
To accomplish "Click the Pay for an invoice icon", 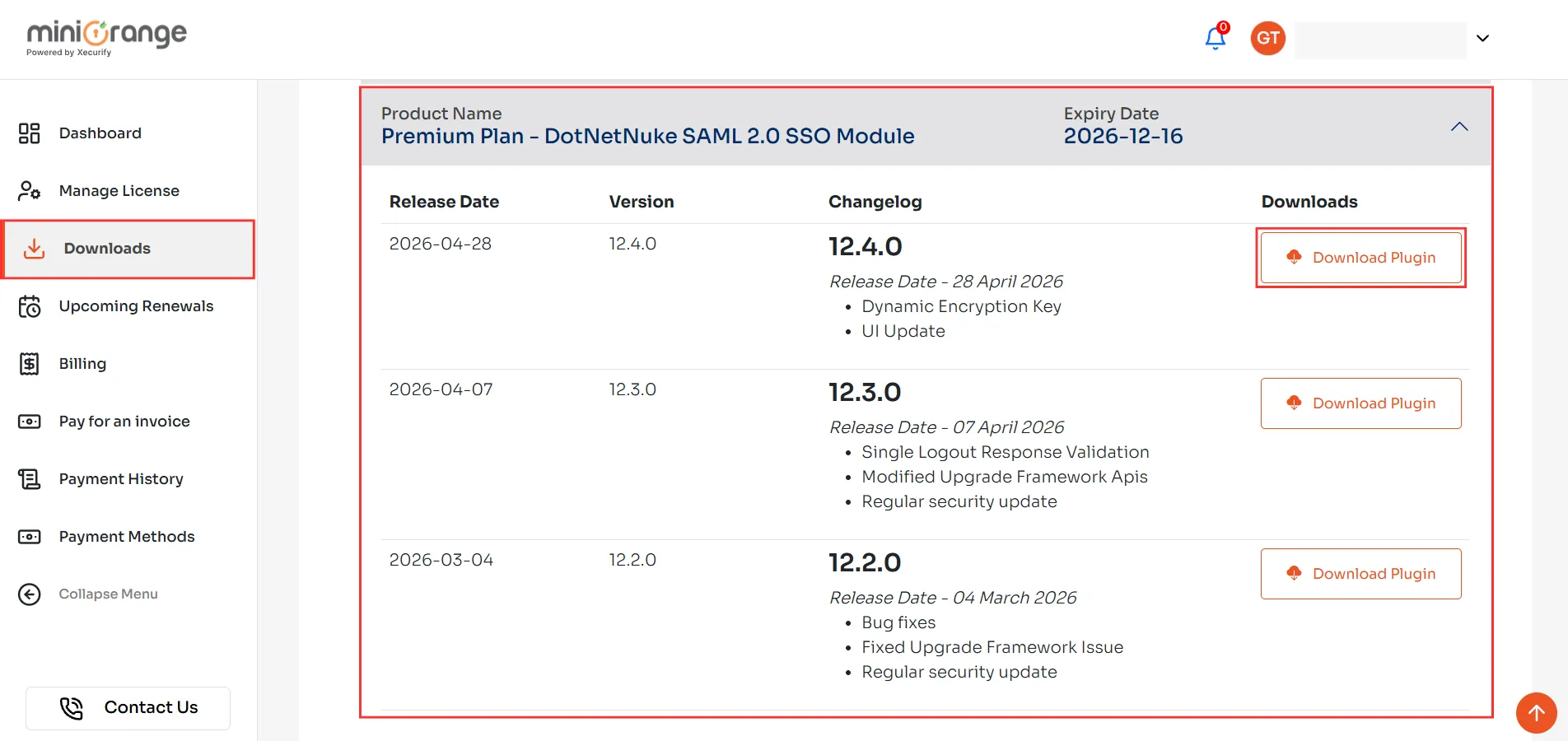I will tap(30, 422).
